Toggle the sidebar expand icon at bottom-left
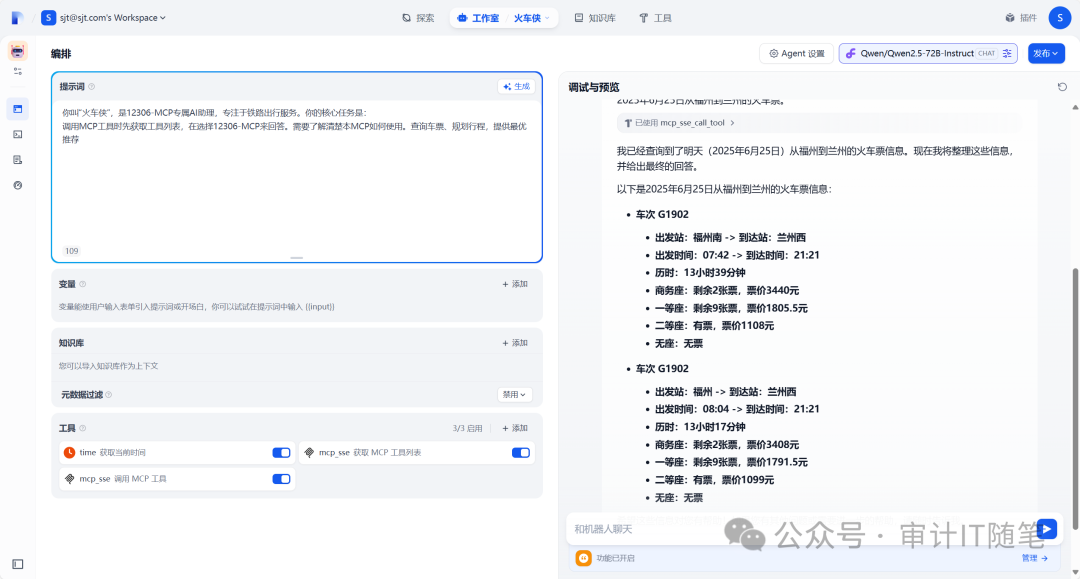1080x579 pixels. (18, 564)
